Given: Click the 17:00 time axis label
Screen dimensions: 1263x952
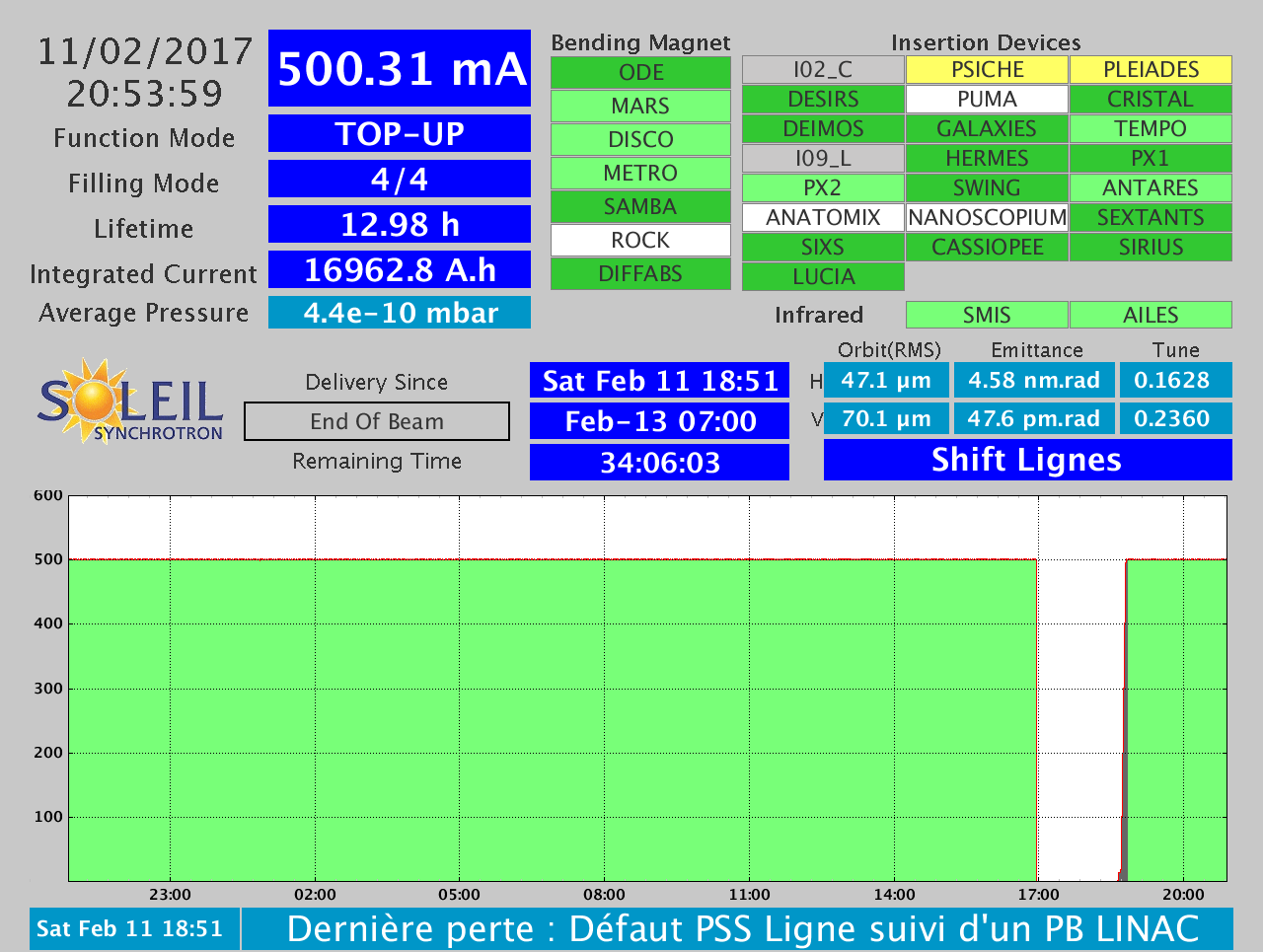Looking at the screenshot, I should click(1038, 895).
